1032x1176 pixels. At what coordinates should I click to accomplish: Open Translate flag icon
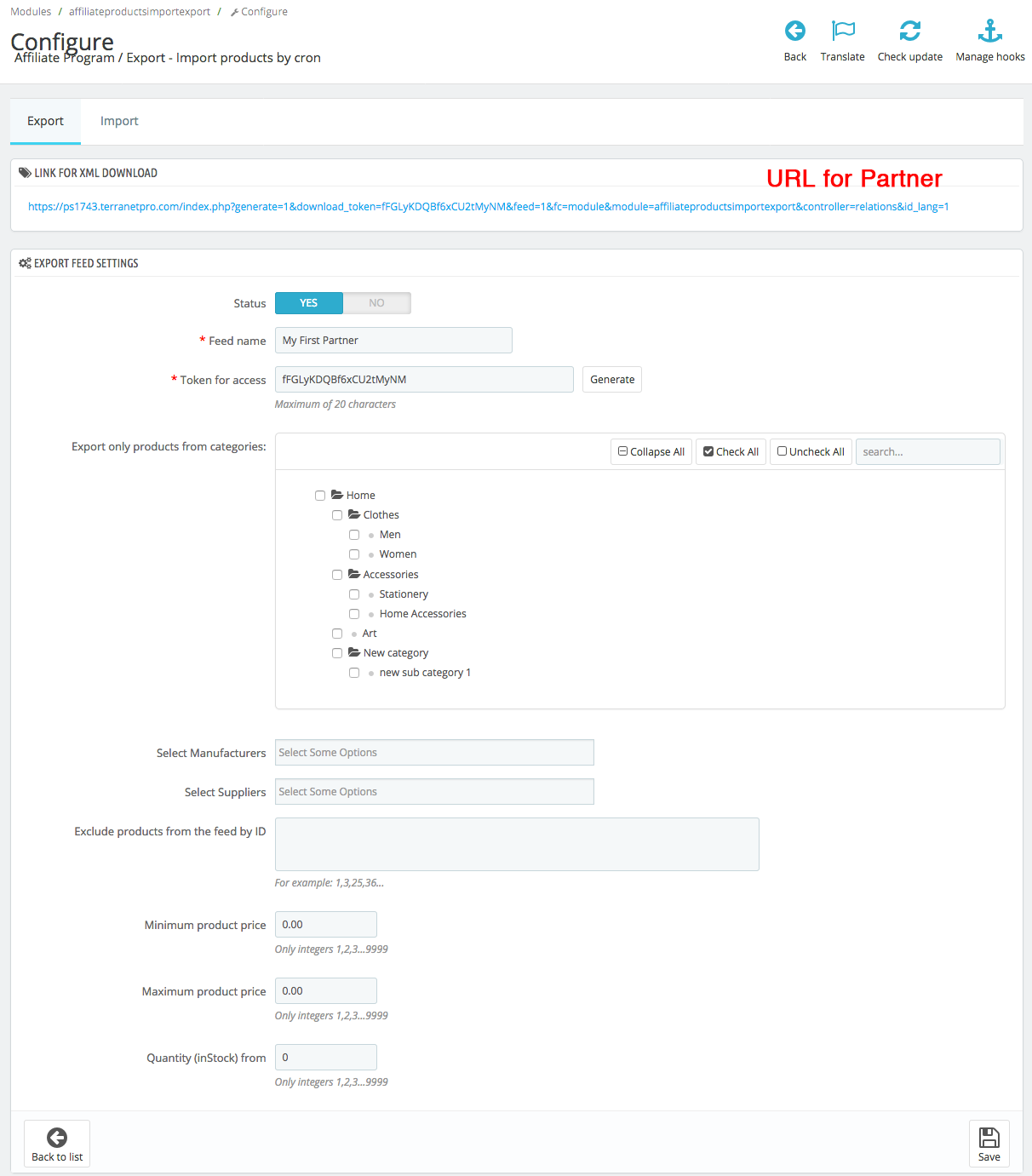click(x=843, y=32)
